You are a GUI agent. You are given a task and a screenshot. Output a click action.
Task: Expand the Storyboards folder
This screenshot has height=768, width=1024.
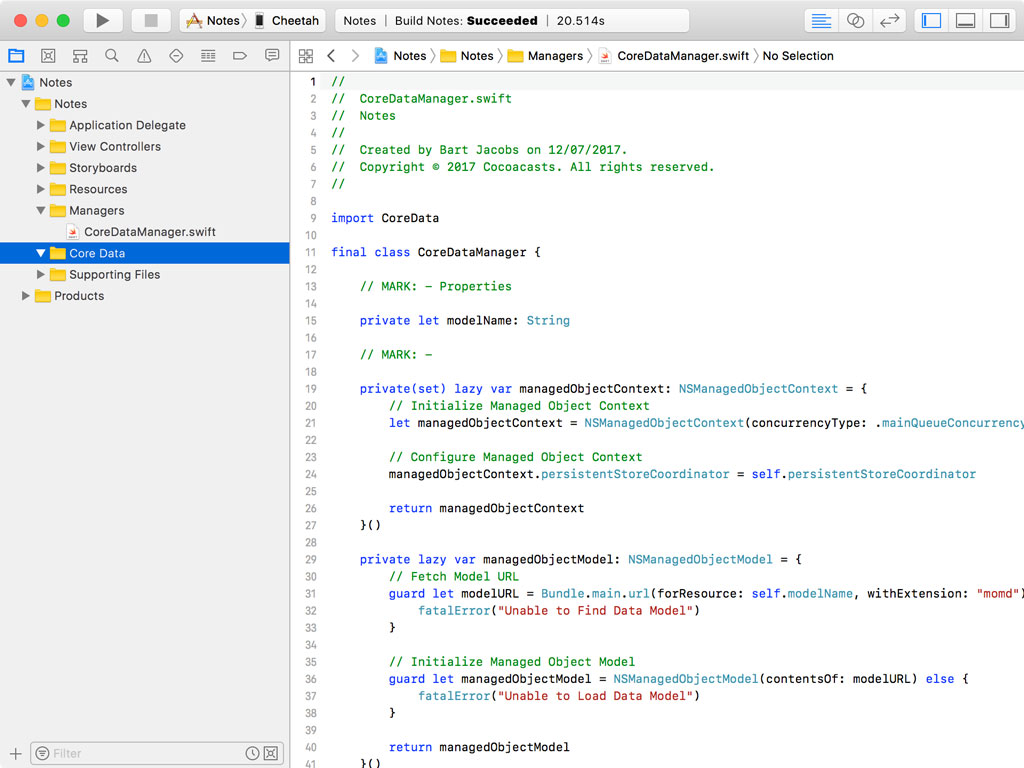41,168
